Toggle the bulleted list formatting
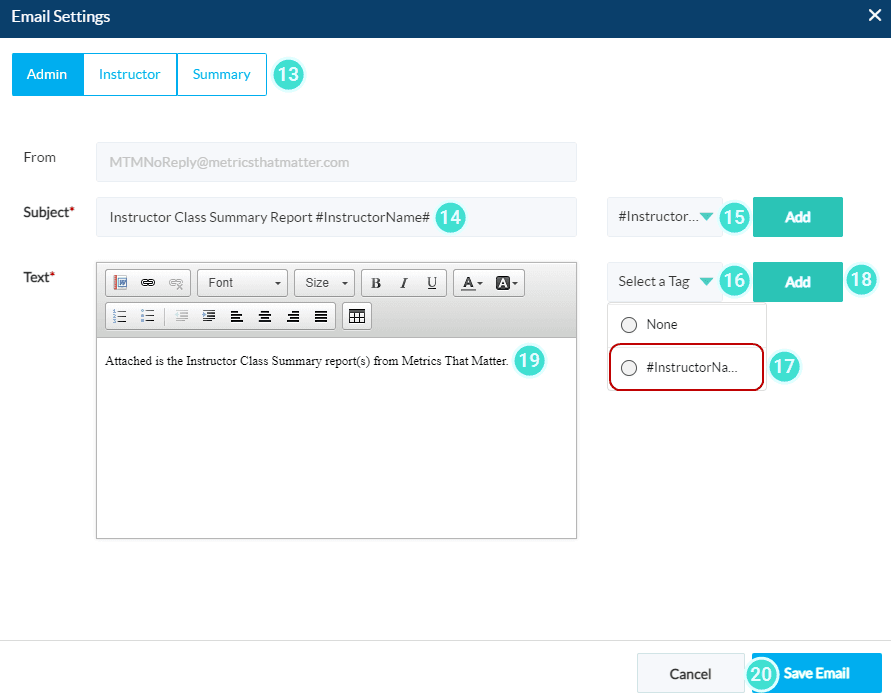The height and width of the screenshot is (697, 891). pyautogui.click(x=147, y=315)
